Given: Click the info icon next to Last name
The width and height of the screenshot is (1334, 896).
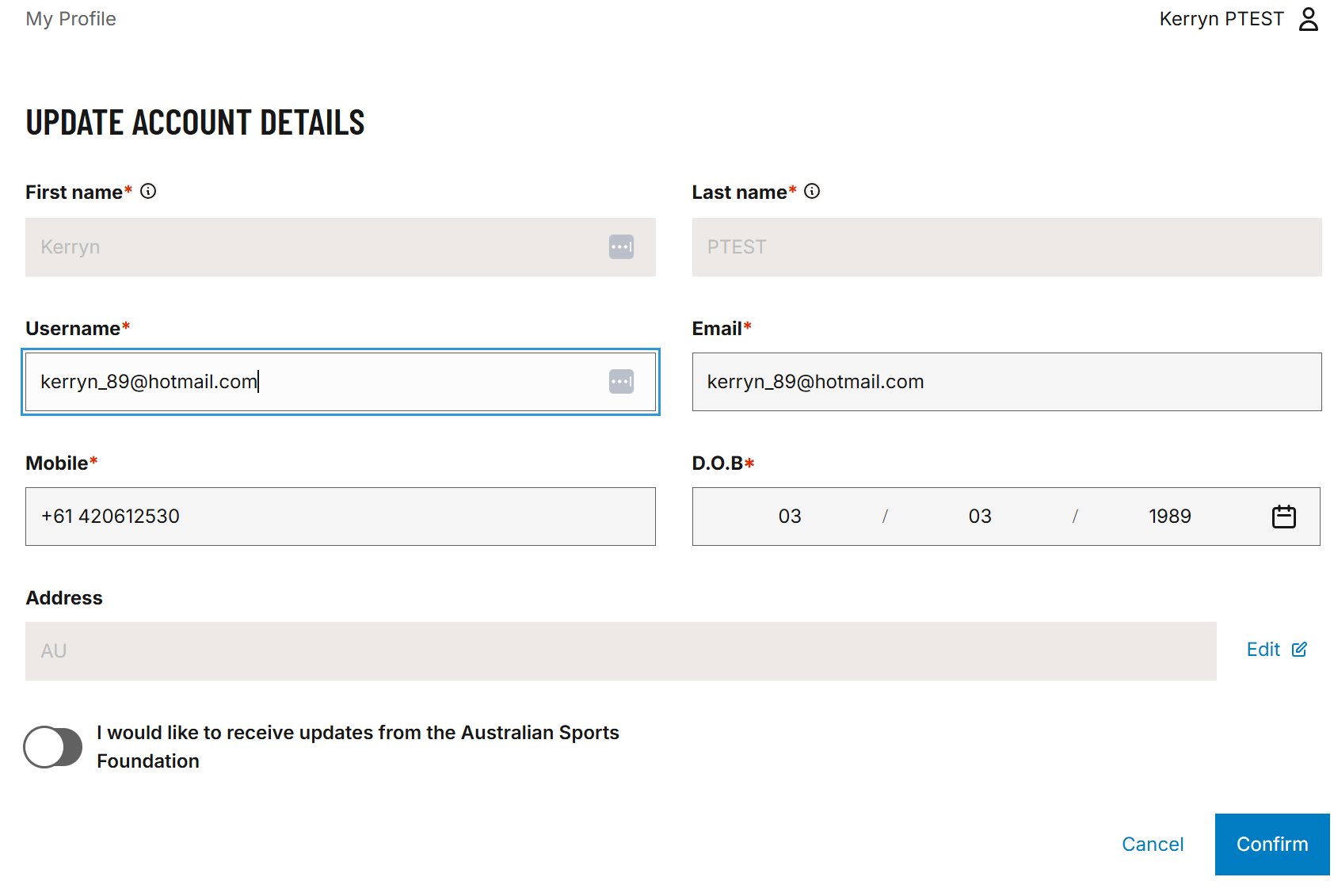Looking at the screenshot, I should click(812, 191).
